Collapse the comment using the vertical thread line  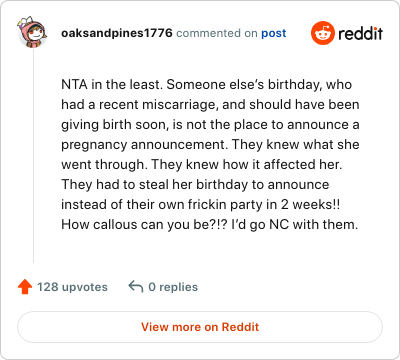(33, 156)
